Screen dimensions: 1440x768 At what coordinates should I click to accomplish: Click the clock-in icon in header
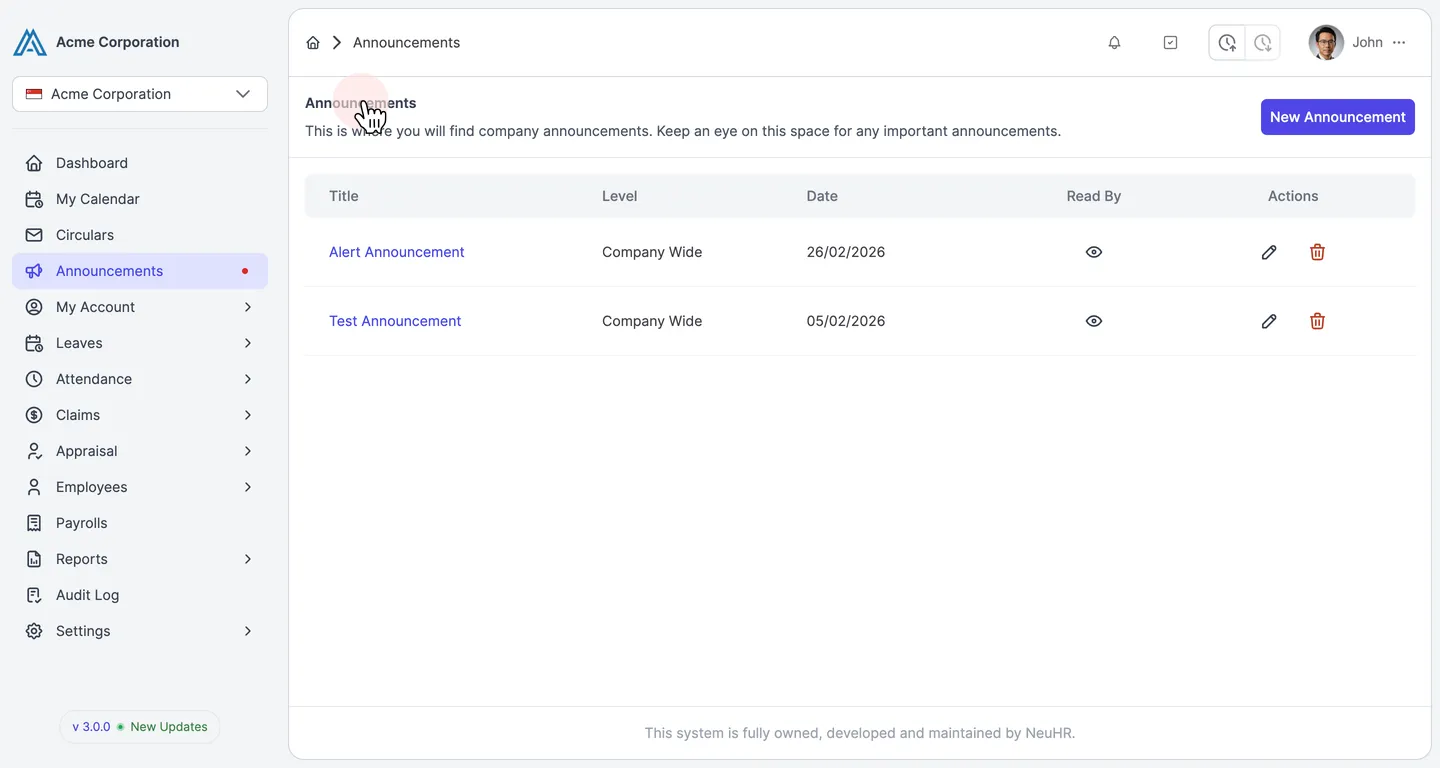tap(1227, 43)
